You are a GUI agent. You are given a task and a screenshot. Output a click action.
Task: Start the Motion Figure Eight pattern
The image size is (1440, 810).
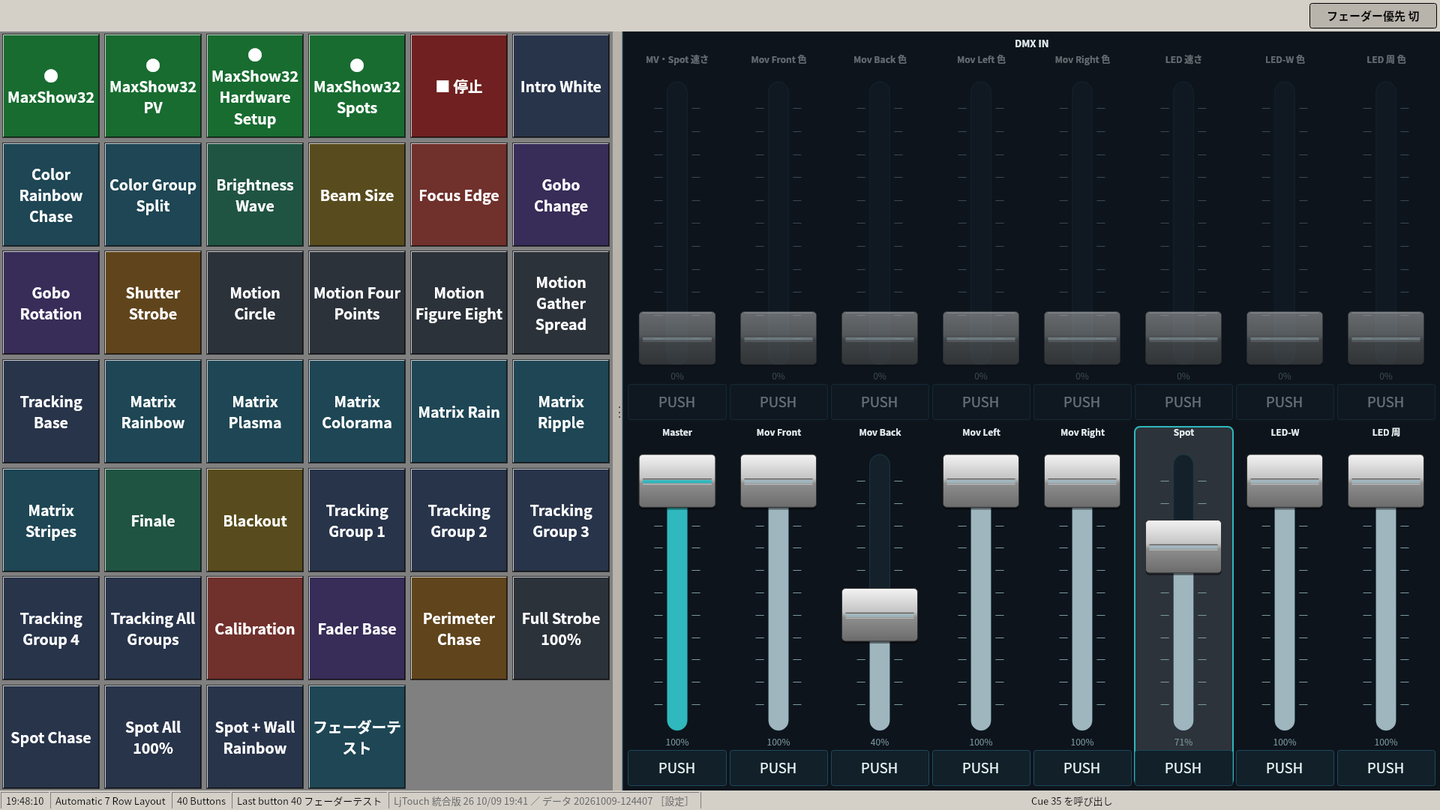[459, 303]
